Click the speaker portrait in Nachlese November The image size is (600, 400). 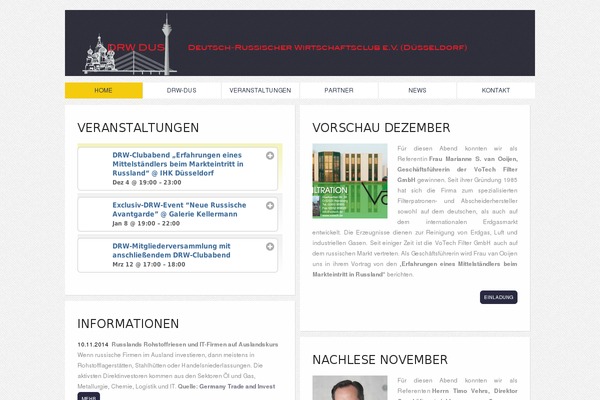(x=350, y=388)
